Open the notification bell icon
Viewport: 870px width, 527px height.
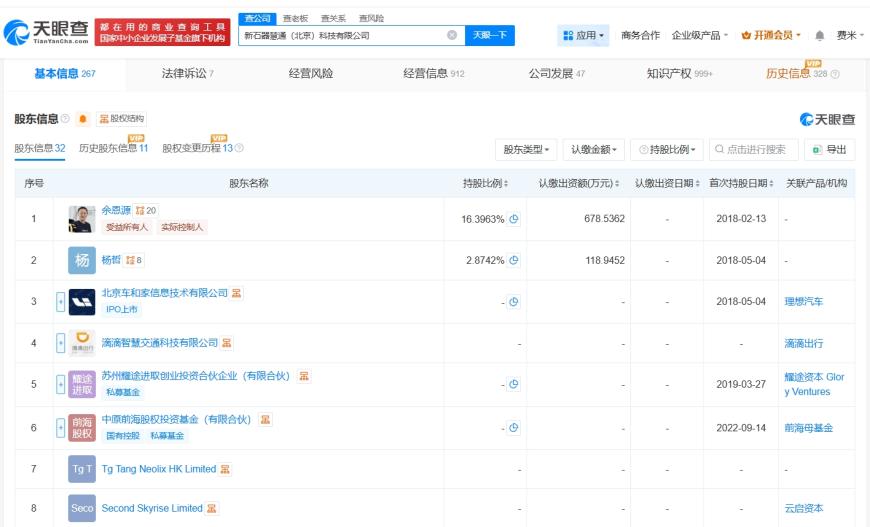pos(820,36)
